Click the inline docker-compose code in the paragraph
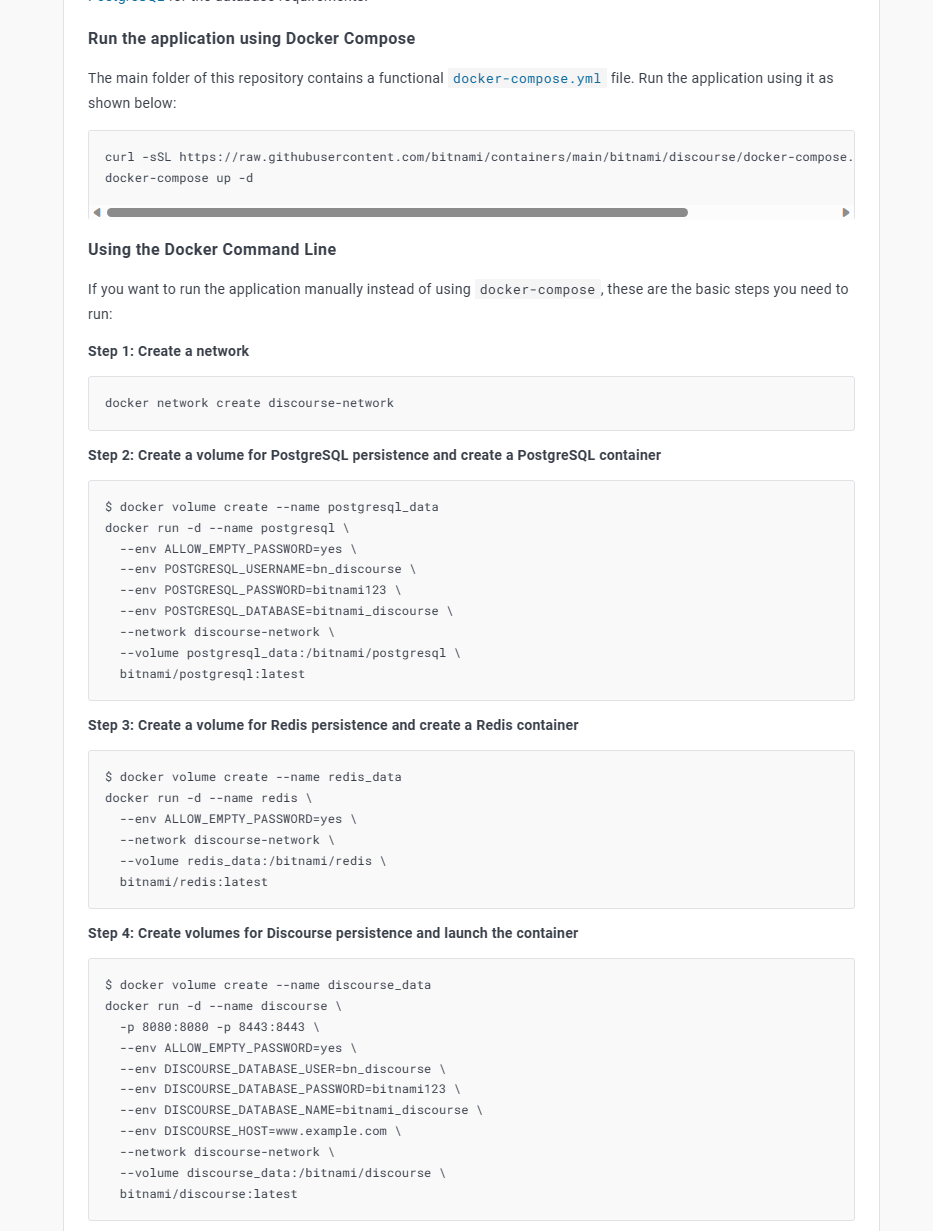Image resolution: width=933 pixels, height=1231 pixels. pos(537,290)
